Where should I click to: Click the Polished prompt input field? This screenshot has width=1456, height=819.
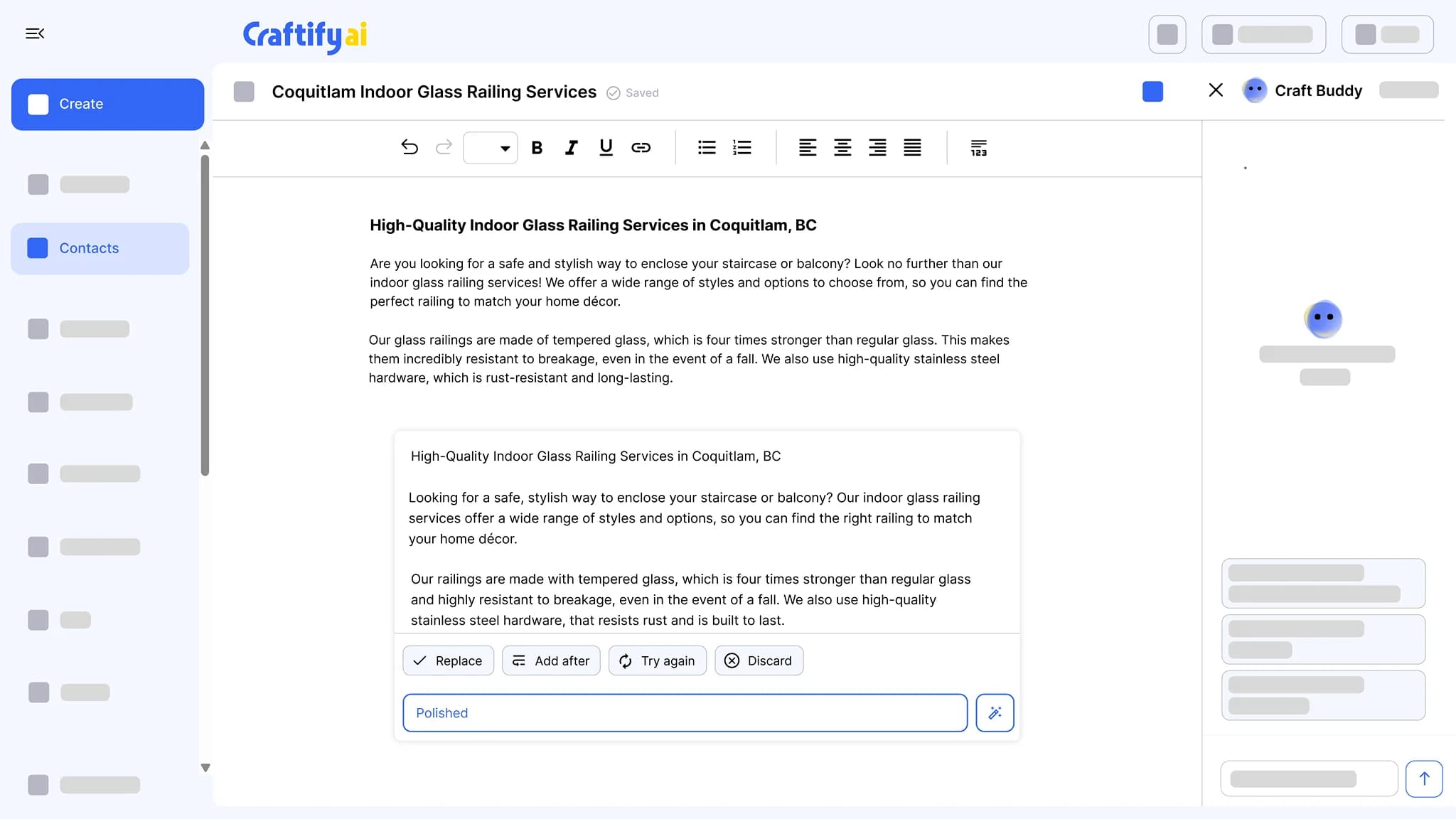coord(685,712)
